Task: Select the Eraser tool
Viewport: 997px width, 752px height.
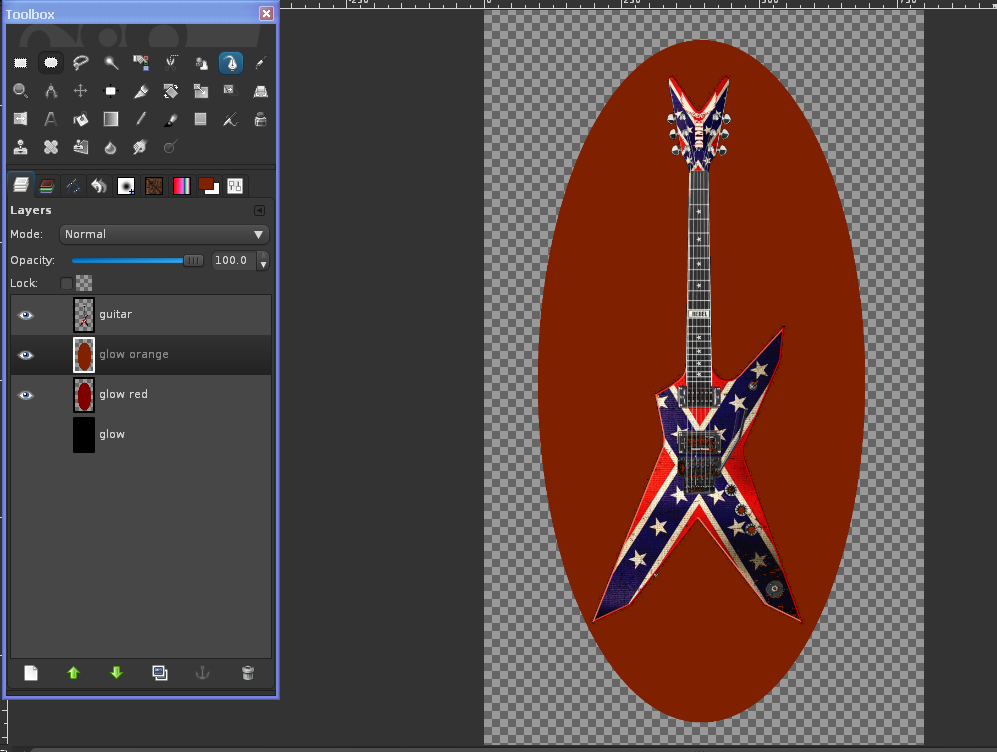Action: click(201, 119)
